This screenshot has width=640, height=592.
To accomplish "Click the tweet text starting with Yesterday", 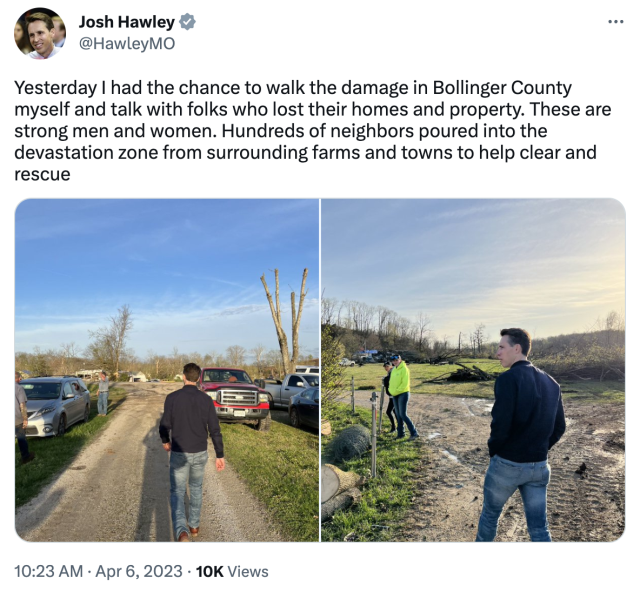I will coord(313,131).
